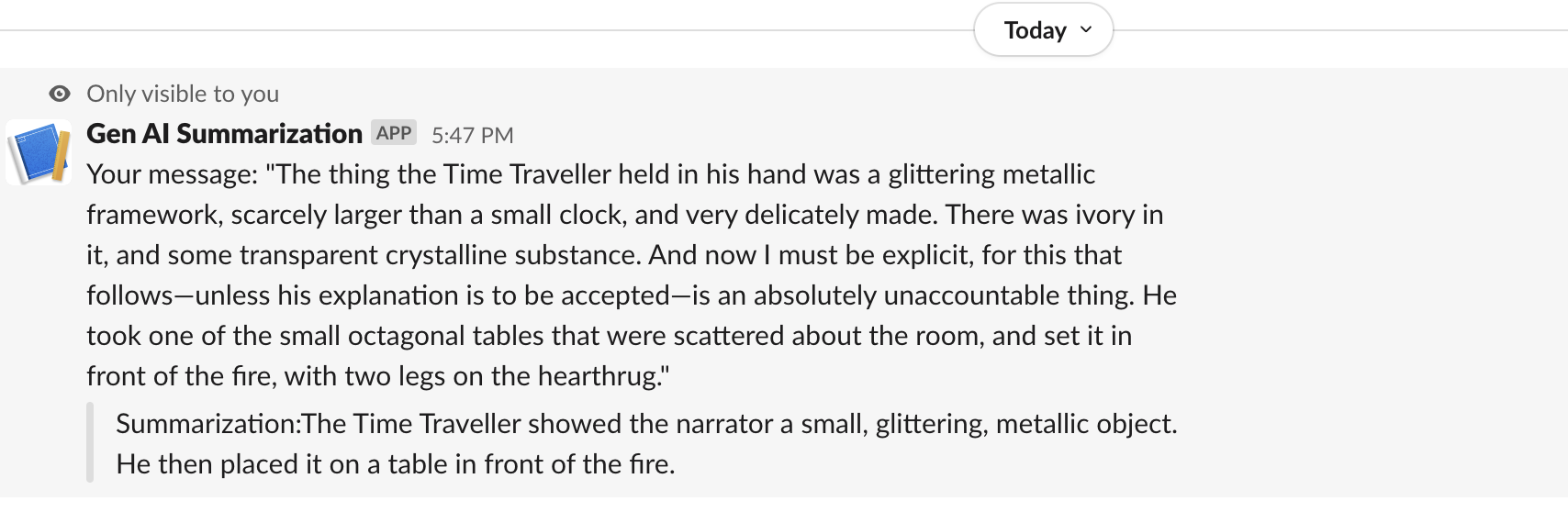Click the gray quote bar beside Summarization

point(90,443)
